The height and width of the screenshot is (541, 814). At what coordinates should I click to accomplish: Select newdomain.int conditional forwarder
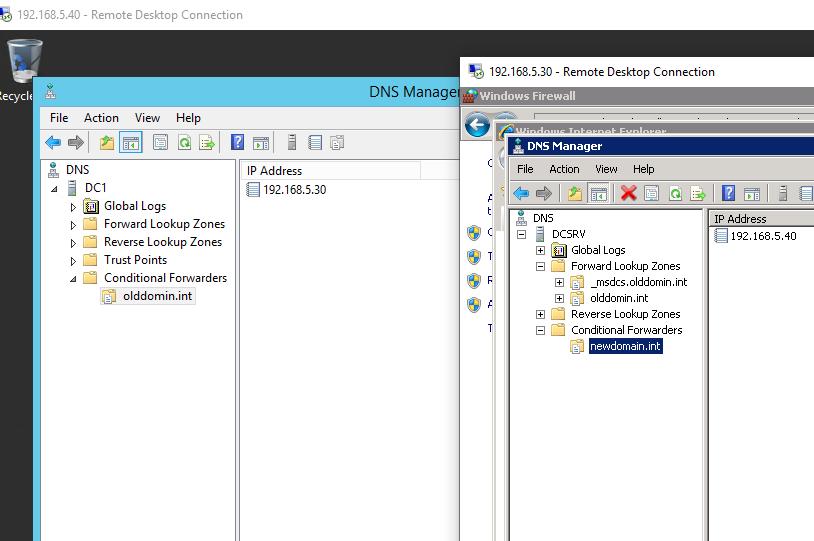(625, 346)
